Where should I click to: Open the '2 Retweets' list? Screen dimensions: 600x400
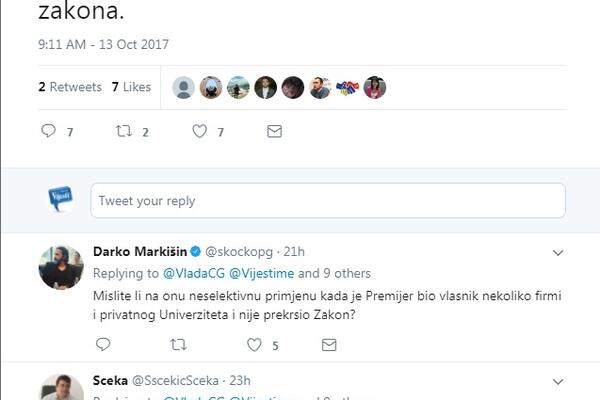[x=70, y=87]
